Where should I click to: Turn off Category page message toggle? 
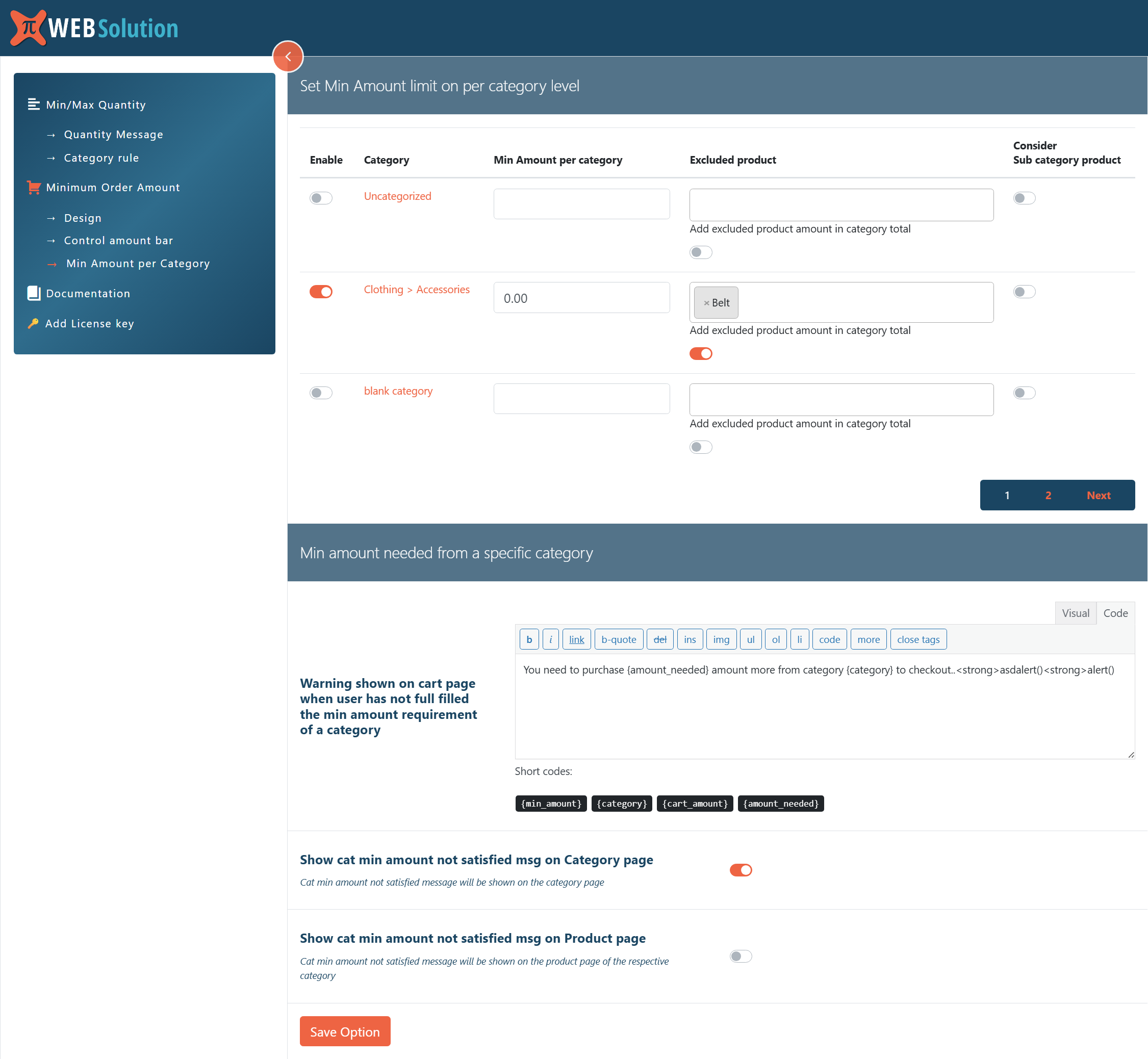pos(741,870)
